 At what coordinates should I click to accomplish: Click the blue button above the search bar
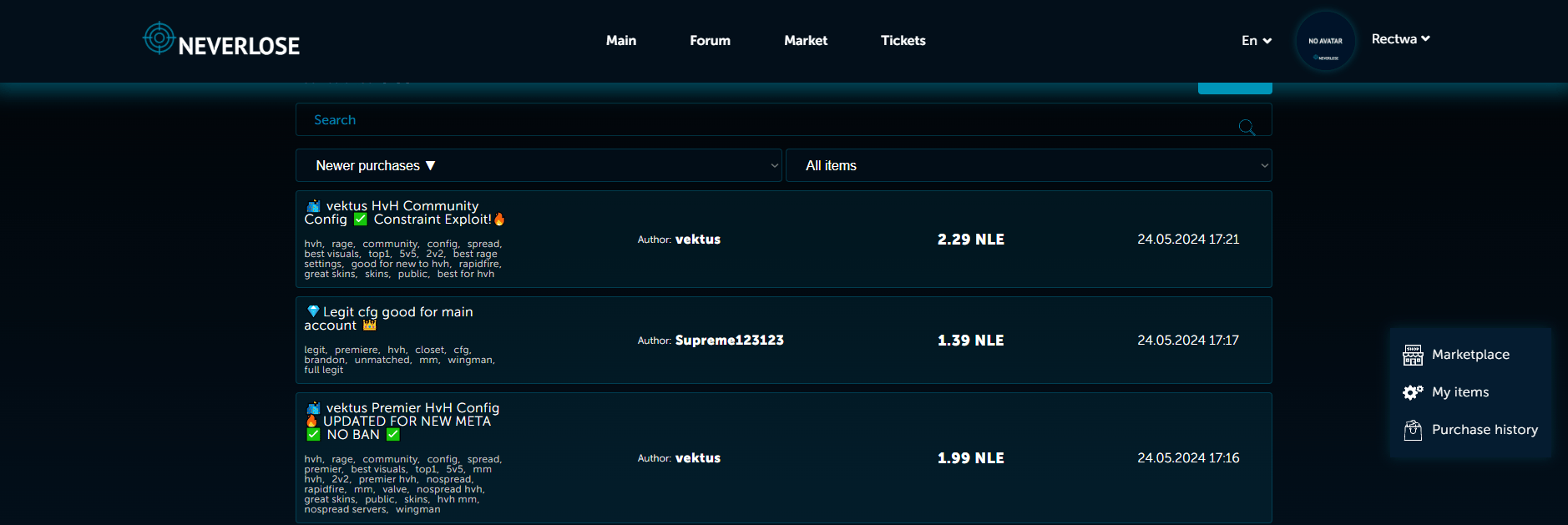point(1235,88)
